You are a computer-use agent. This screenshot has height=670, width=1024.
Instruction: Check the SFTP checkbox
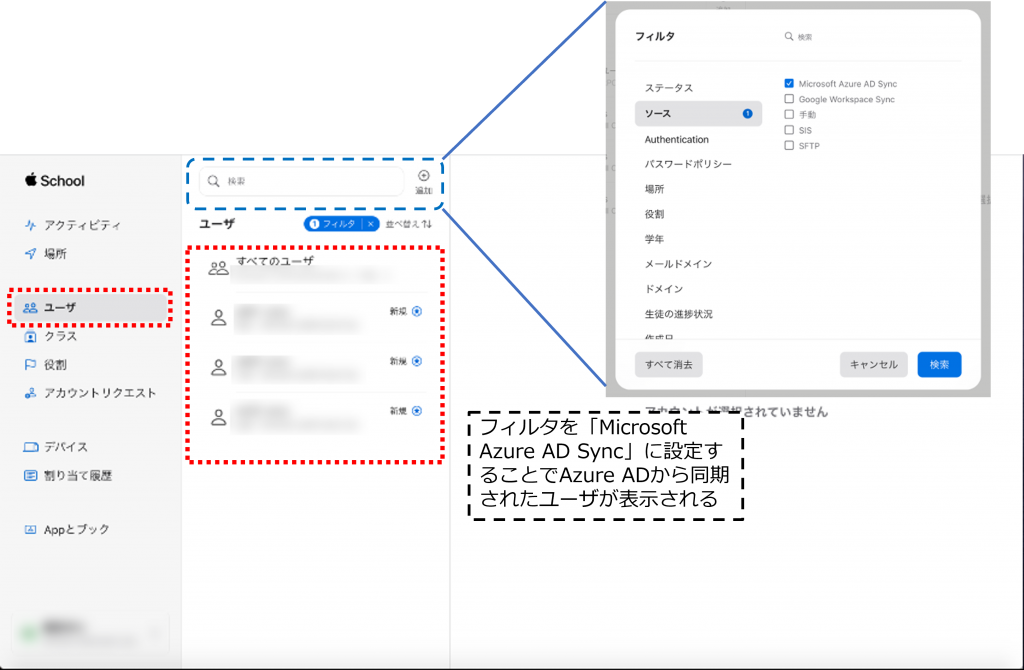[789, 146]
